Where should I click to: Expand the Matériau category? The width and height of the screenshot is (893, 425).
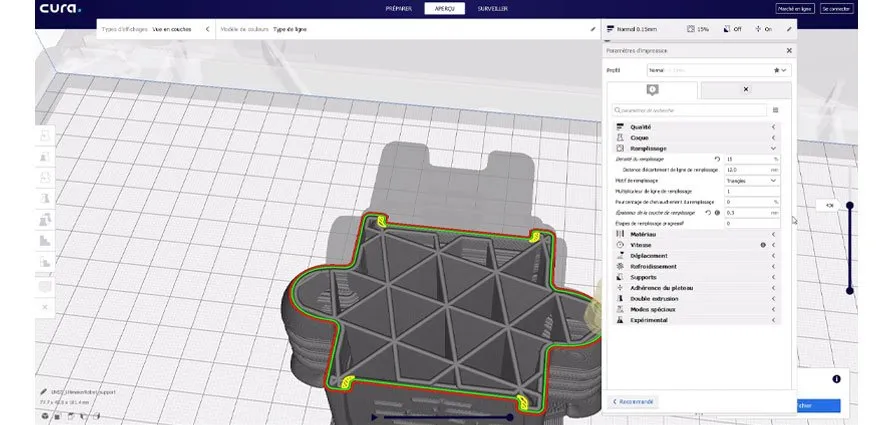(696, 234)
